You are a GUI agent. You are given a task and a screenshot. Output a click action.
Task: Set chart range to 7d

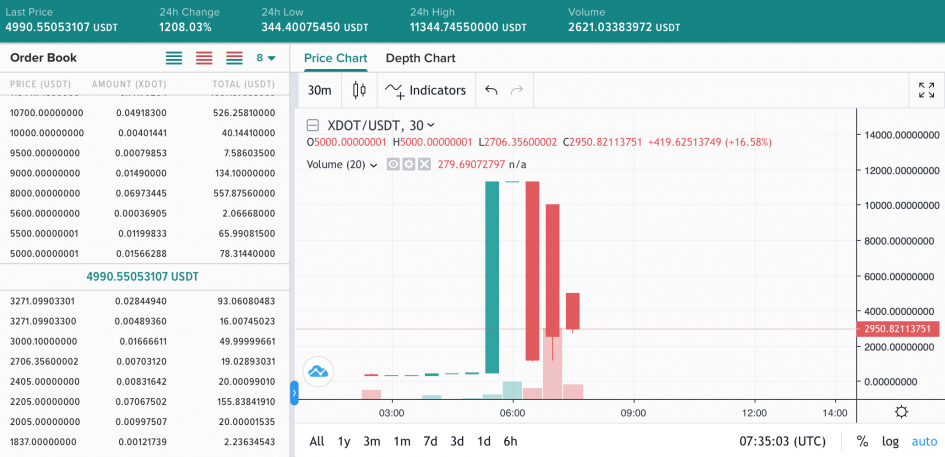point(430,441)
